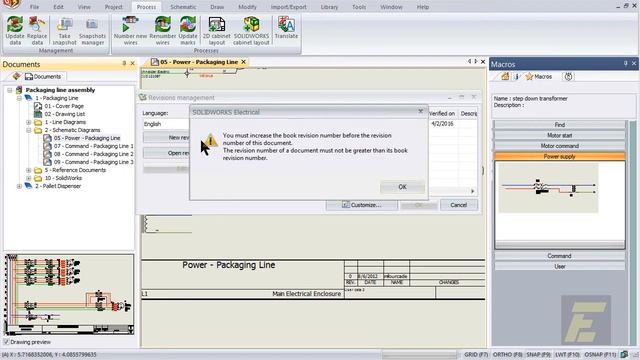Launch SOLIDWORKS cabinet layout
Image resolution: width=640 pixels, height=360 pixels.
coord(251,31)
